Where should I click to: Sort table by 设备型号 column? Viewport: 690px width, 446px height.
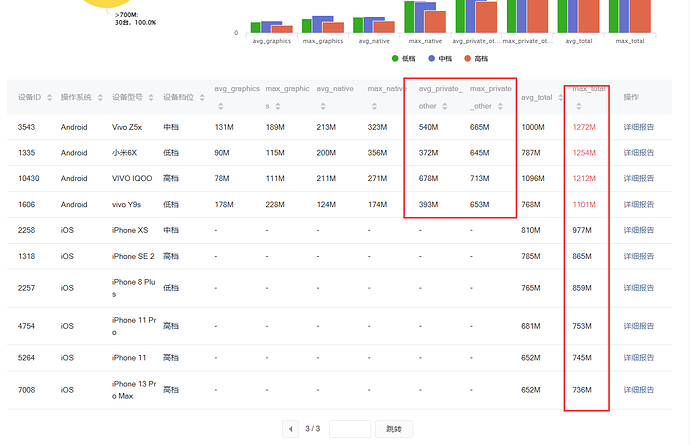(x=151, y=97)
